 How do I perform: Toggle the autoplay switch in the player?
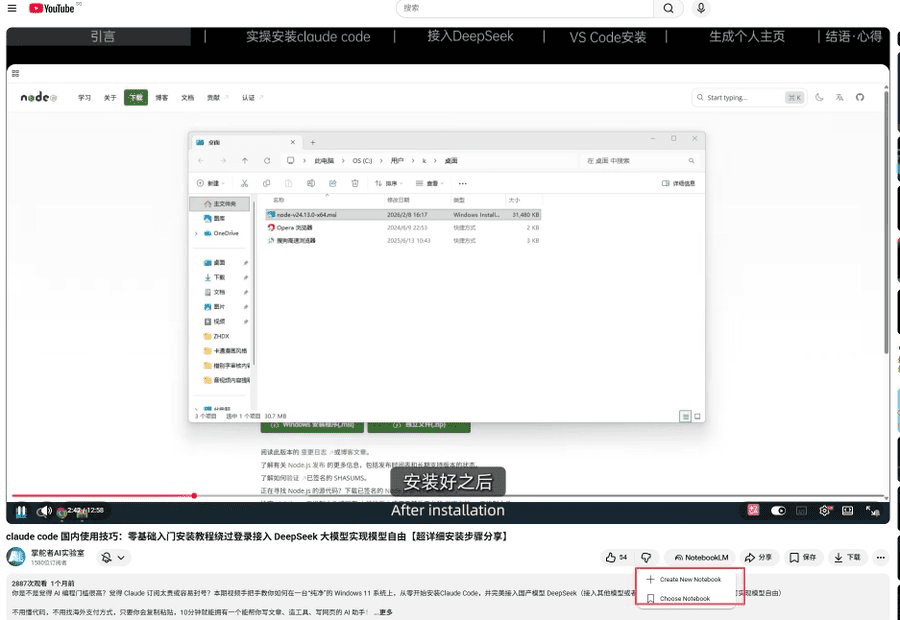[778, 510]
